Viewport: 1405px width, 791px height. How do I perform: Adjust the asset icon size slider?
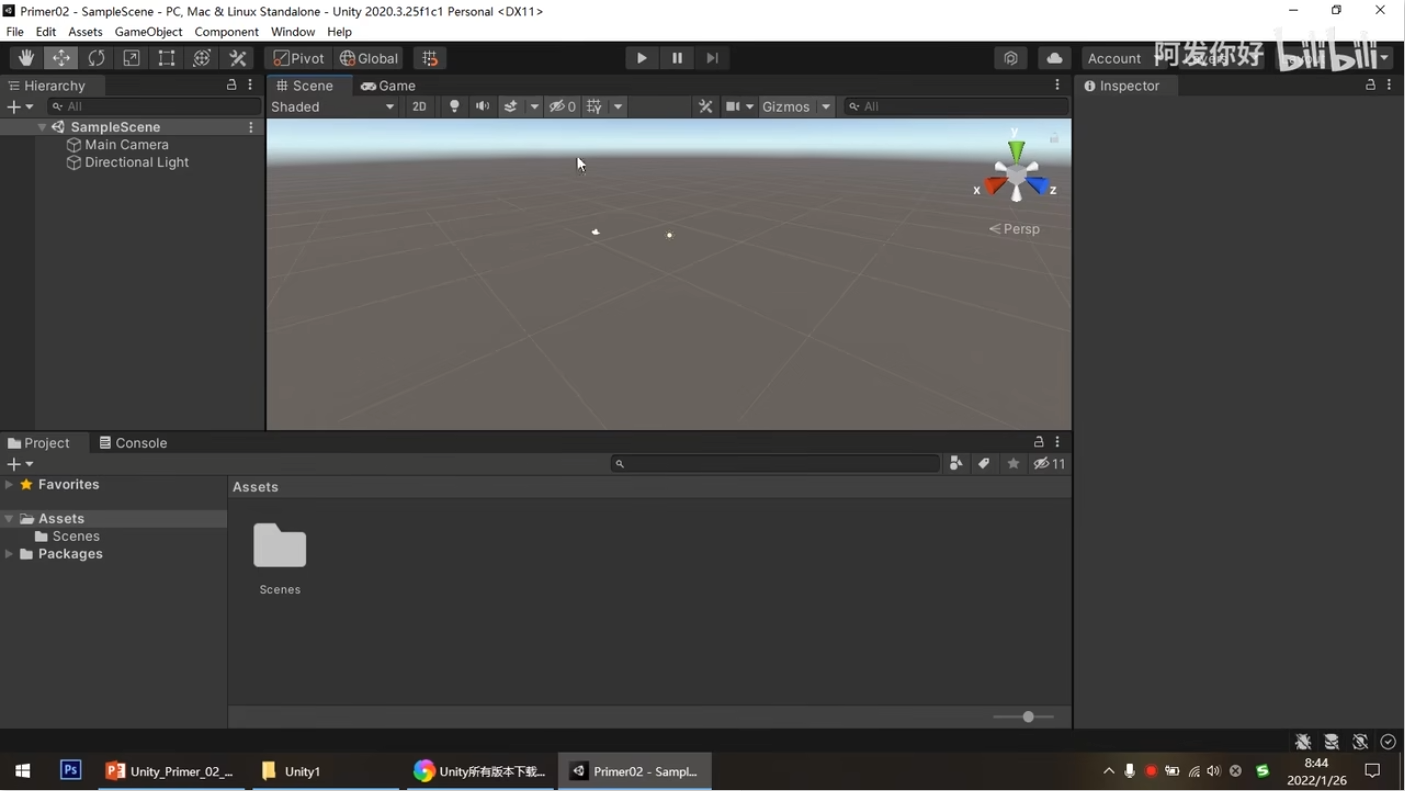[x=1023, y=717]
